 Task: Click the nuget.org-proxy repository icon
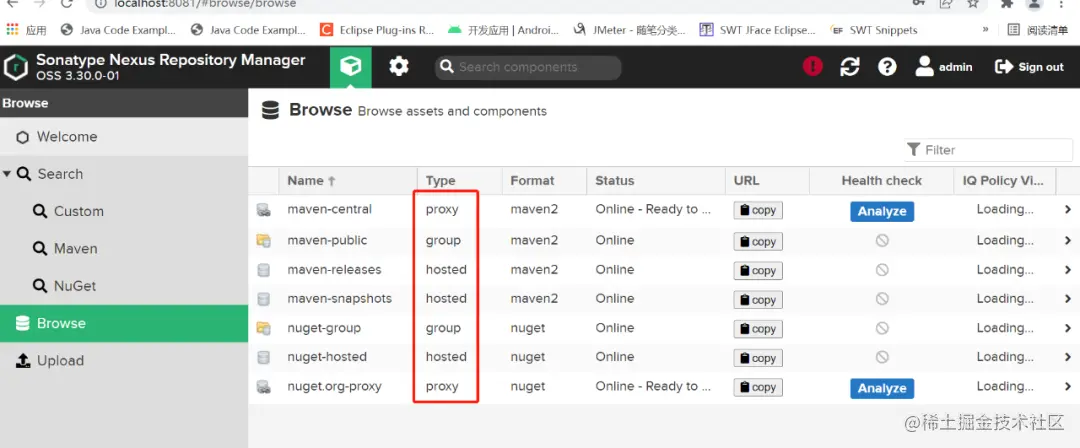pos(263,387)
